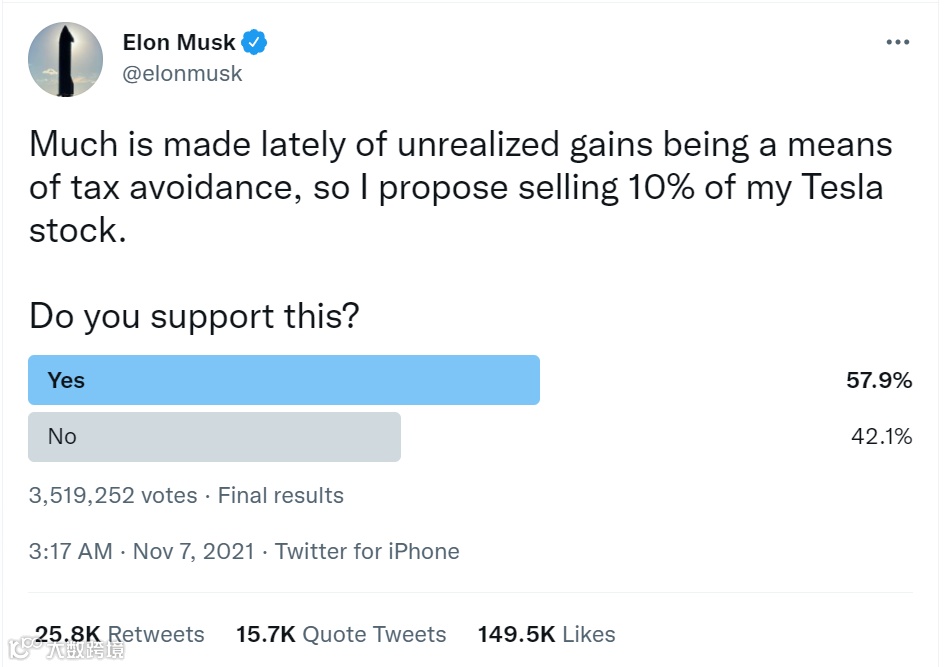
Task: Open the tweet's more options menu
Action: [897, 43]
